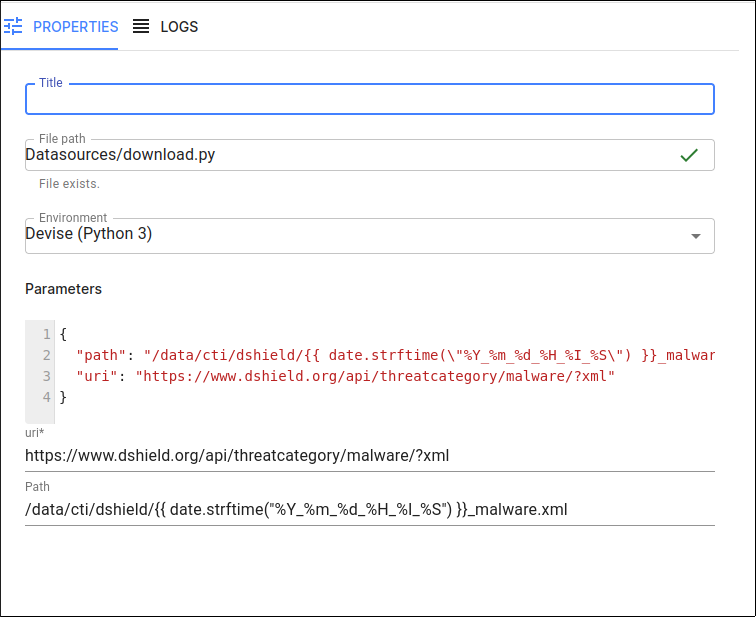
Task: Click the Properties sliders icon
Action: click(13, 26)
